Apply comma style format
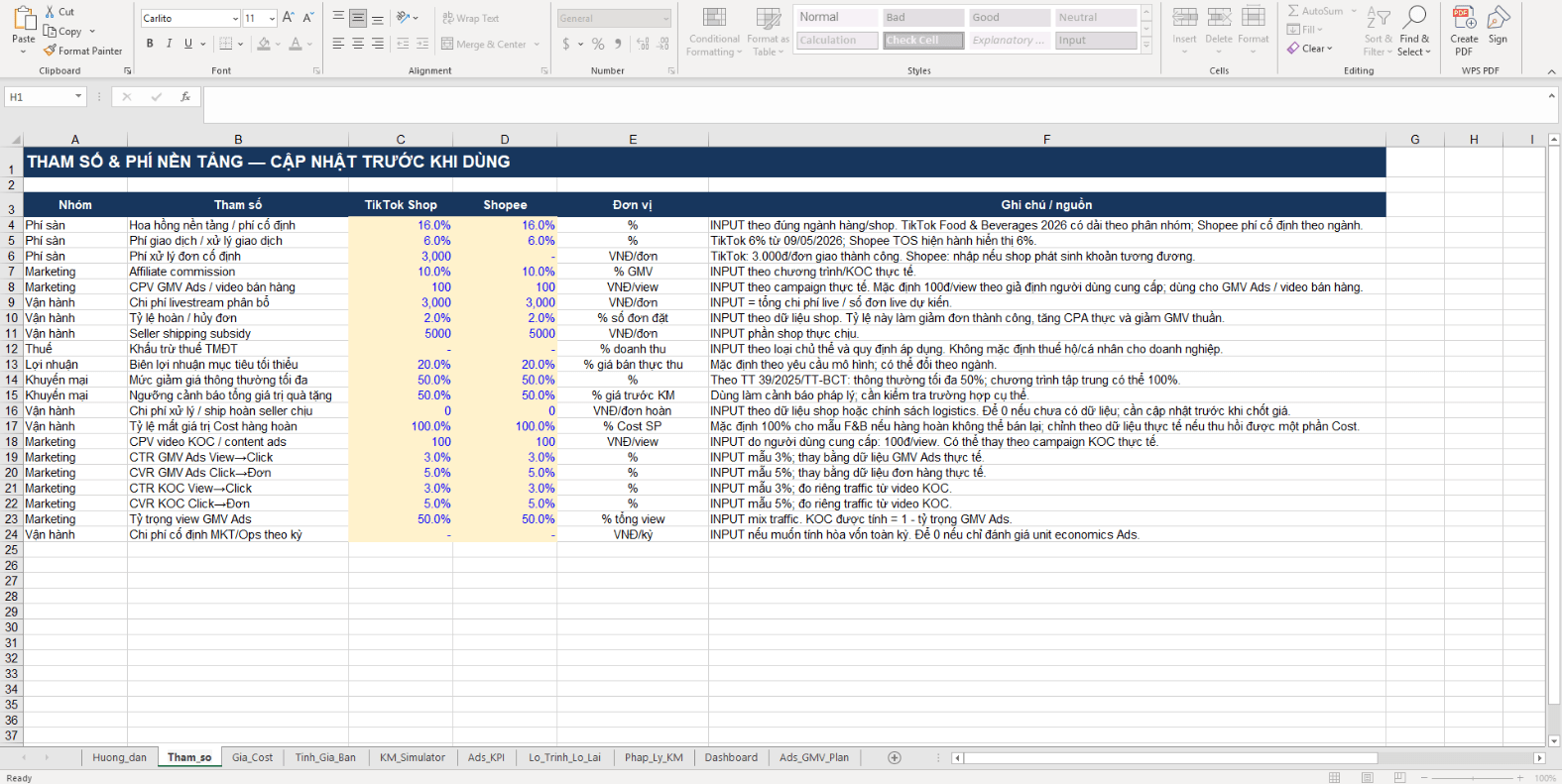 tap(618, 44)
